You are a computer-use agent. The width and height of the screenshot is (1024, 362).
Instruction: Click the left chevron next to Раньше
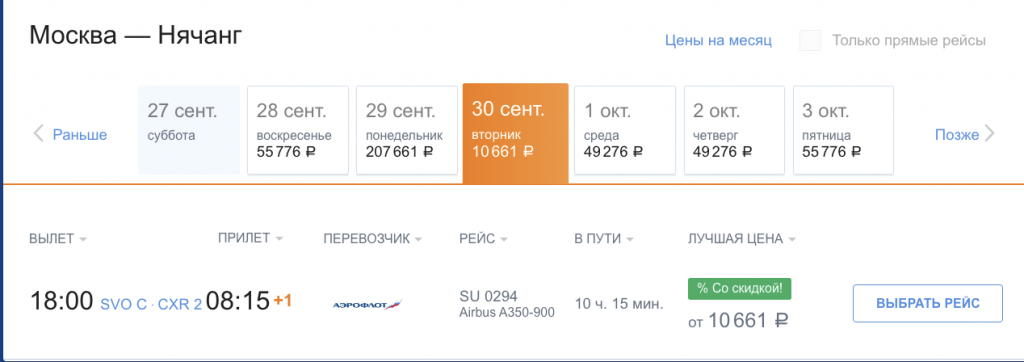coord(39,135)
